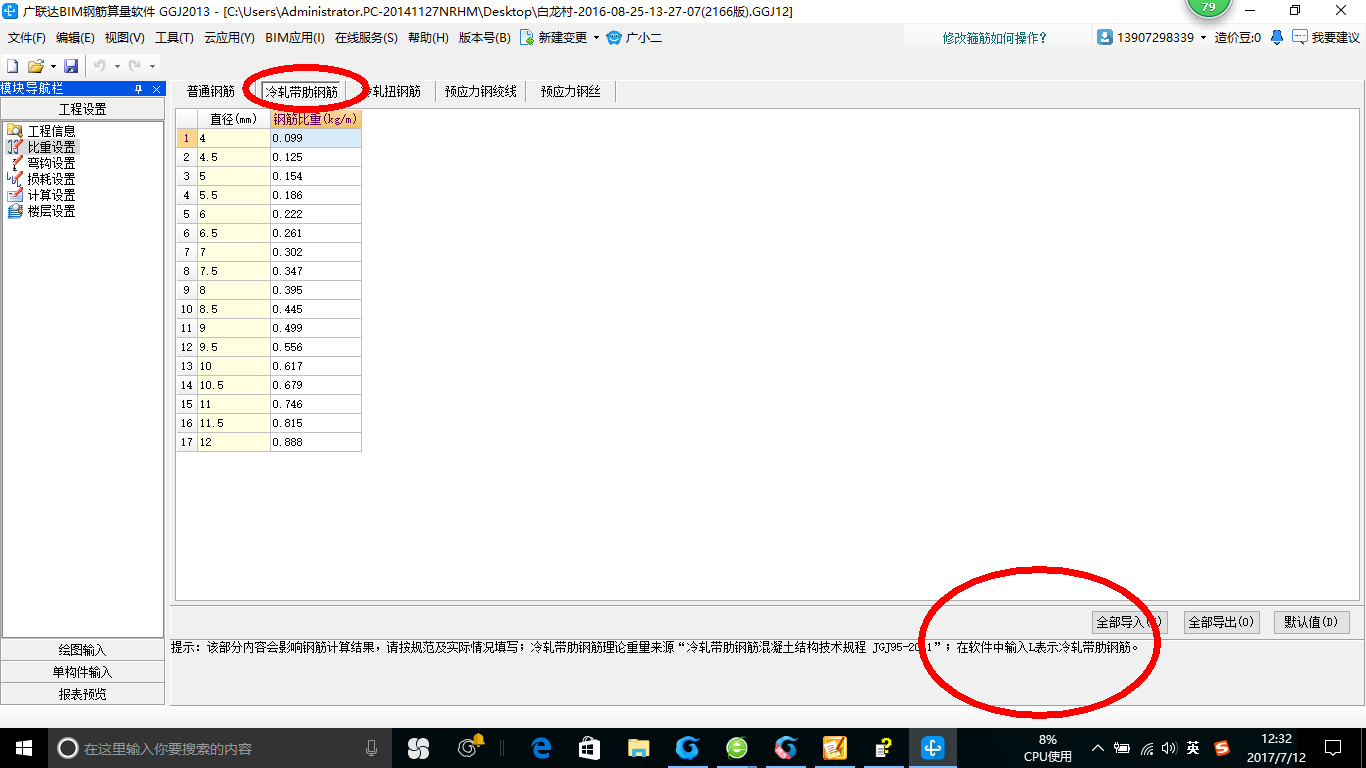Click the 全部导入 button
The image size is (1366, 768).
(x=1130, y=622)
